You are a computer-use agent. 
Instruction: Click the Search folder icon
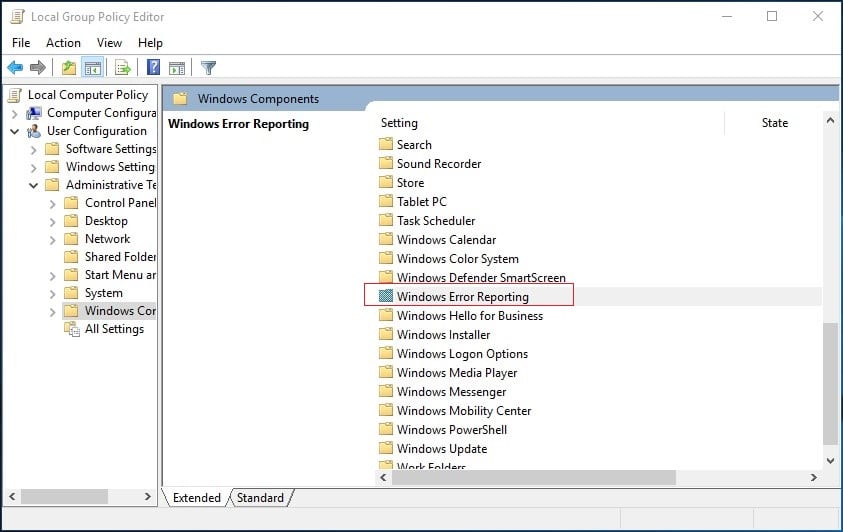386,144
